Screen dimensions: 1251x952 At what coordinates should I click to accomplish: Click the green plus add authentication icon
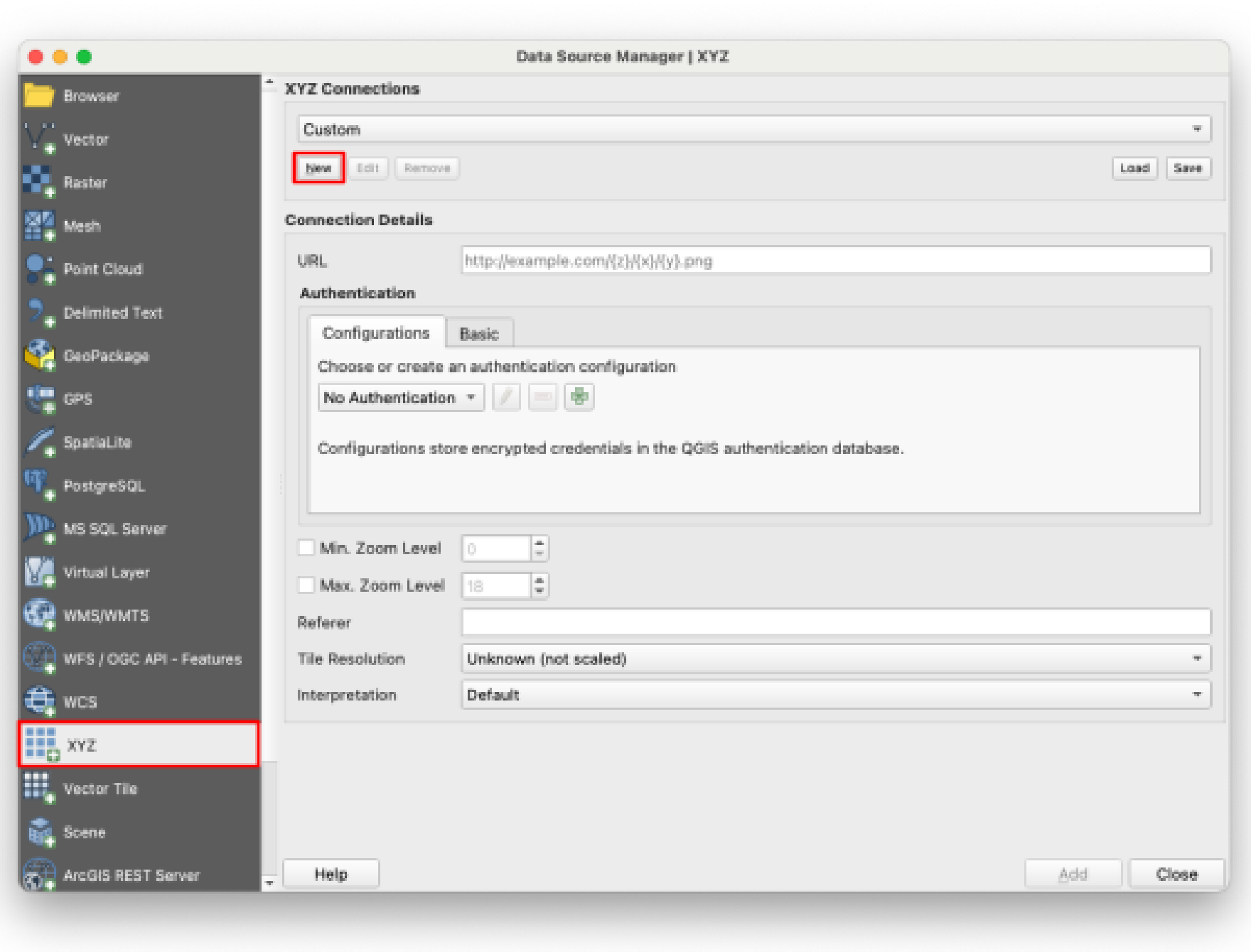pos(579,397)
